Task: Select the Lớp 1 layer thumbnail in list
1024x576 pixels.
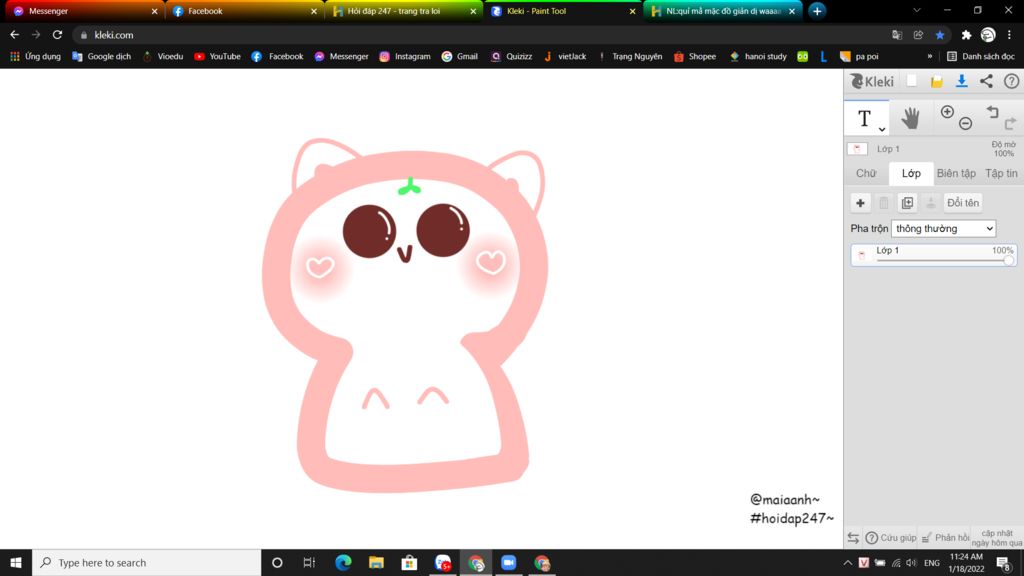Action: [861, 255]
